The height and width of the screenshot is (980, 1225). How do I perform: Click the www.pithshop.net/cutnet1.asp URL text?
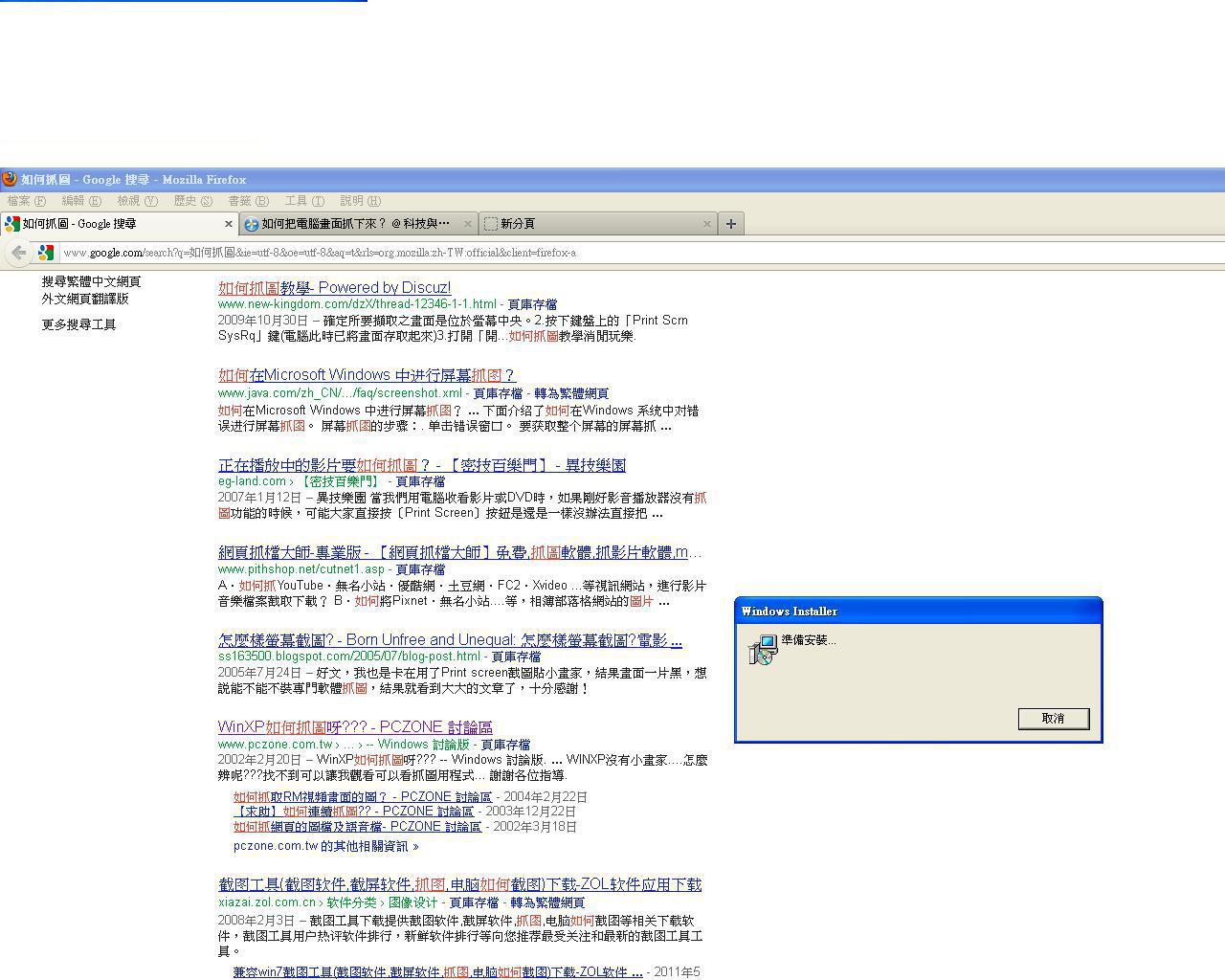pos(301,569)
